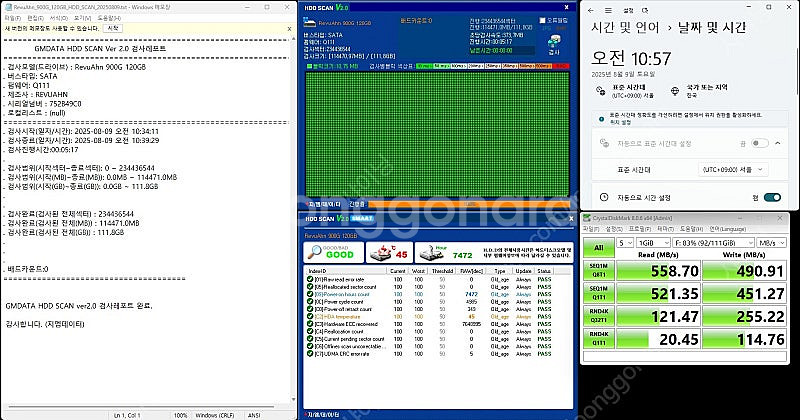
Task: Open the Notepad Edit menu
Action: (35, 18)
